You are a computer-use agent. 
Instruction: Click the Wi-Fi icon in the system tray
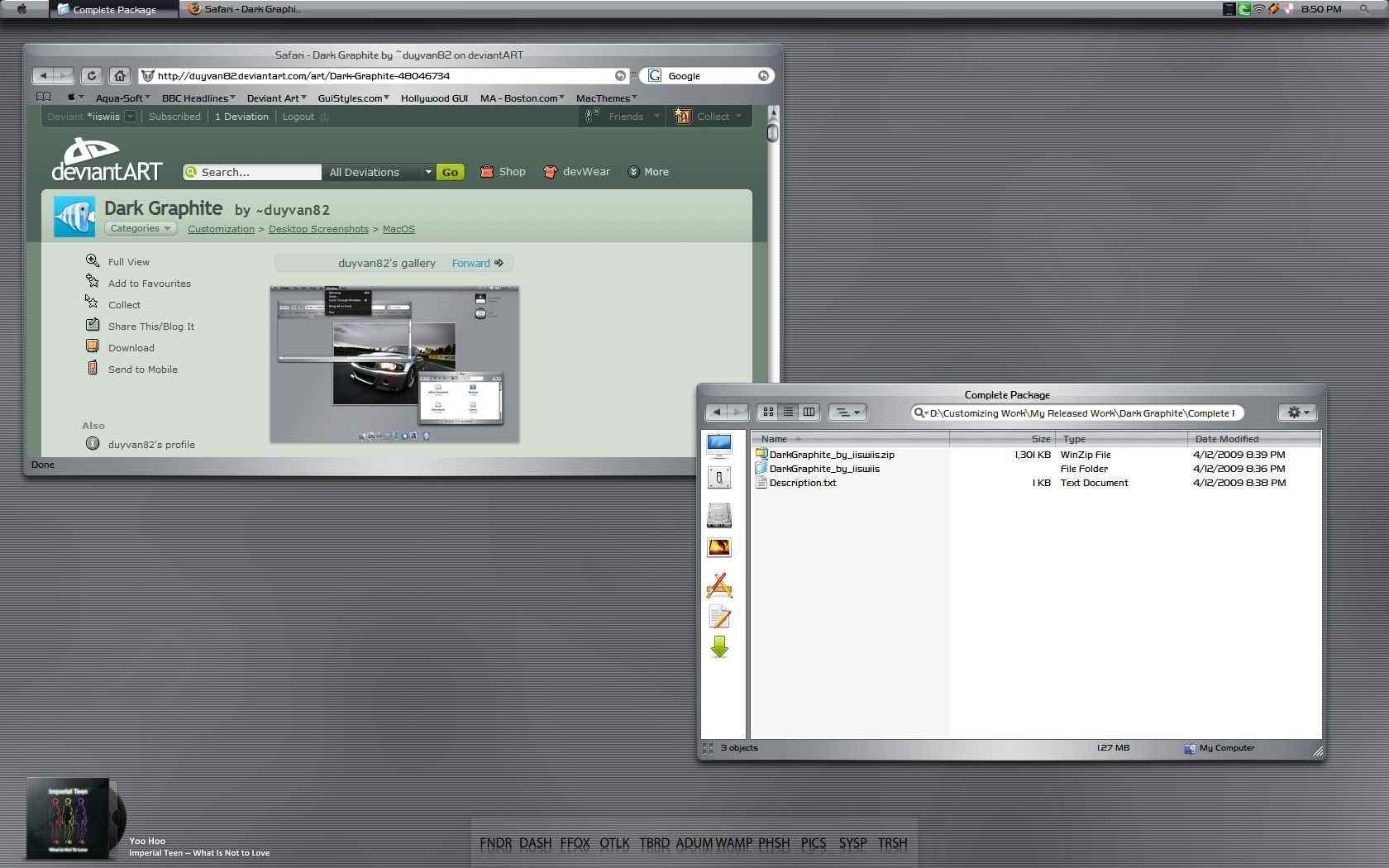click(1259, 9)
